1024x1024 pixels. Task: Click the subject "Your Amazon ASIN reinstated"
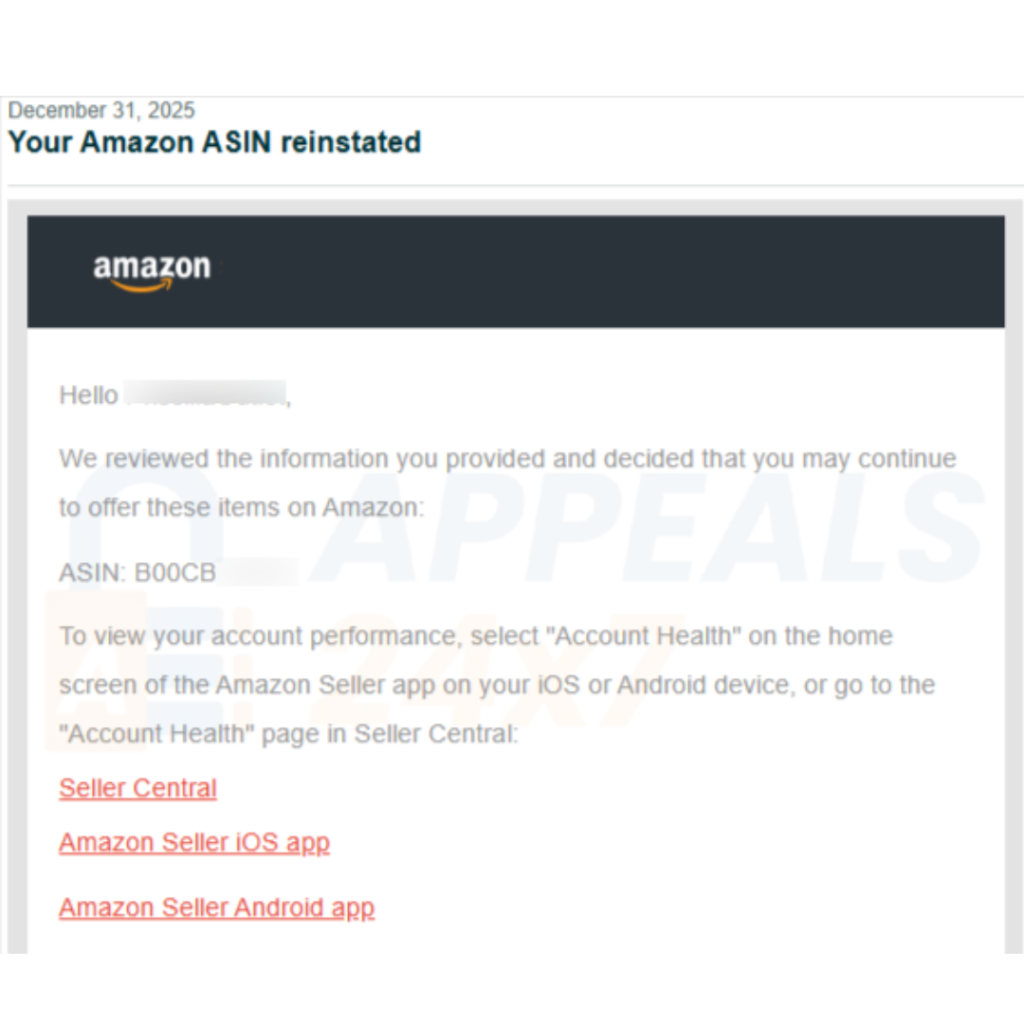click(x=214, y=142)
